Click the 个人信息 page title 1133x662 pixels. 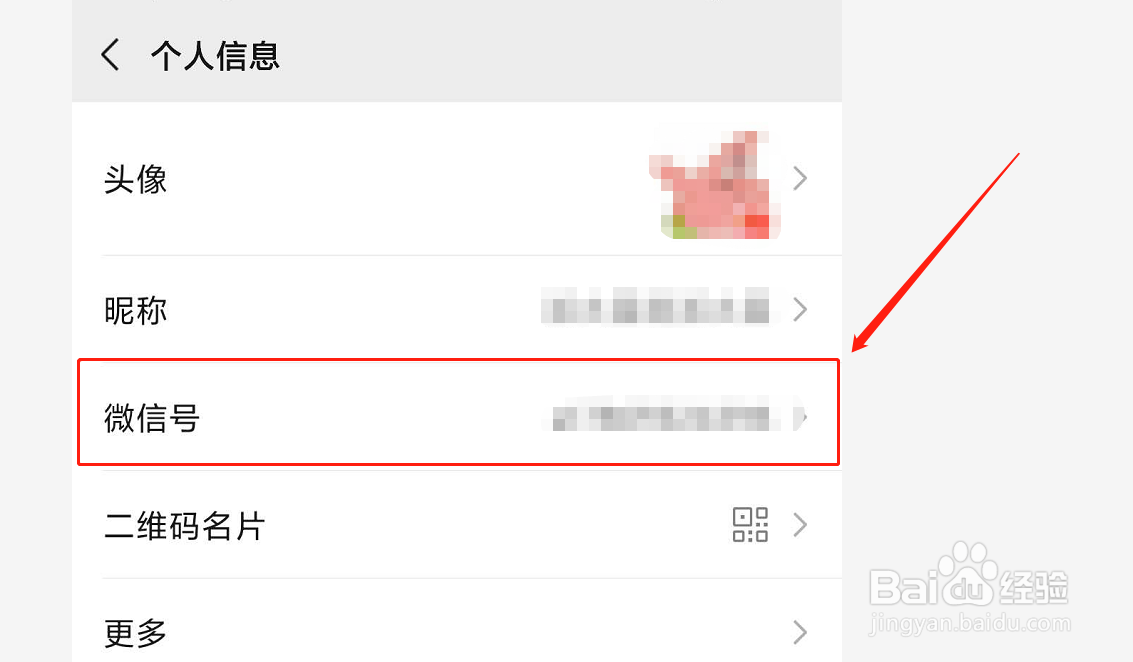(215, 56)
